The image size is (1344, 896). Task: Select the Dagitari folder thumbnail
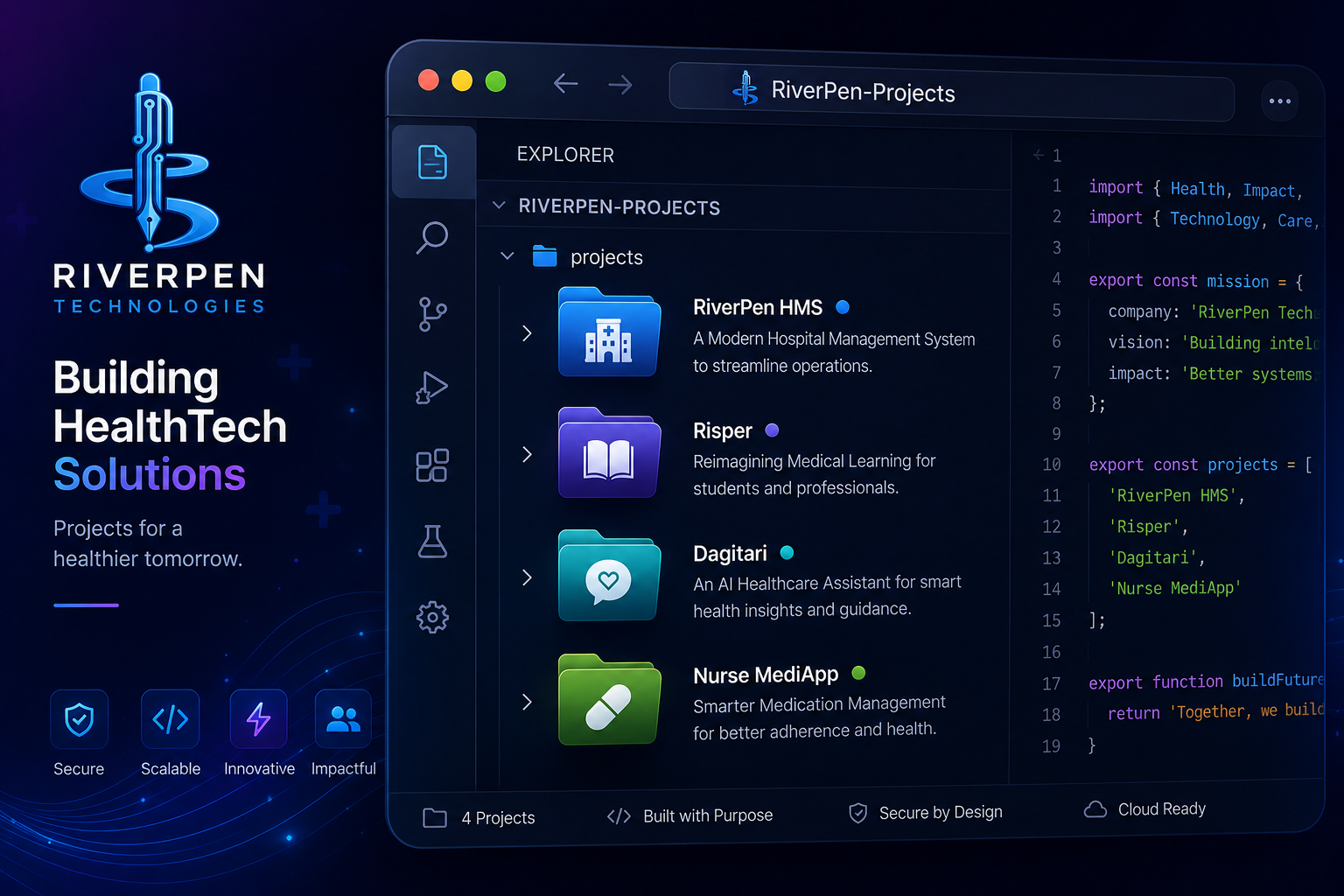click(609, 576)
